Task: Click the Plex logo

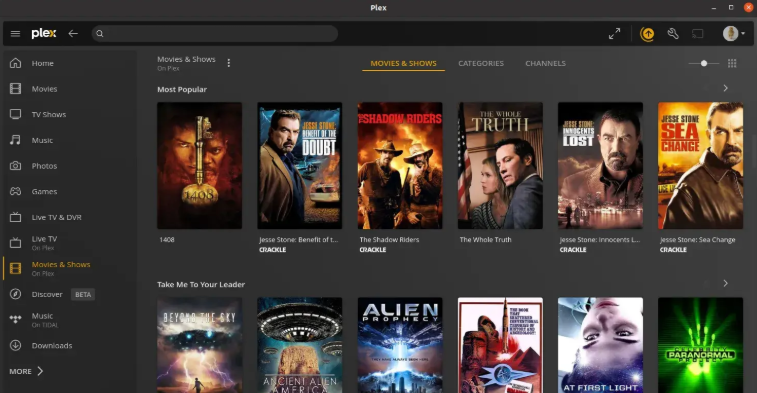Action: (x=43, y=33)
